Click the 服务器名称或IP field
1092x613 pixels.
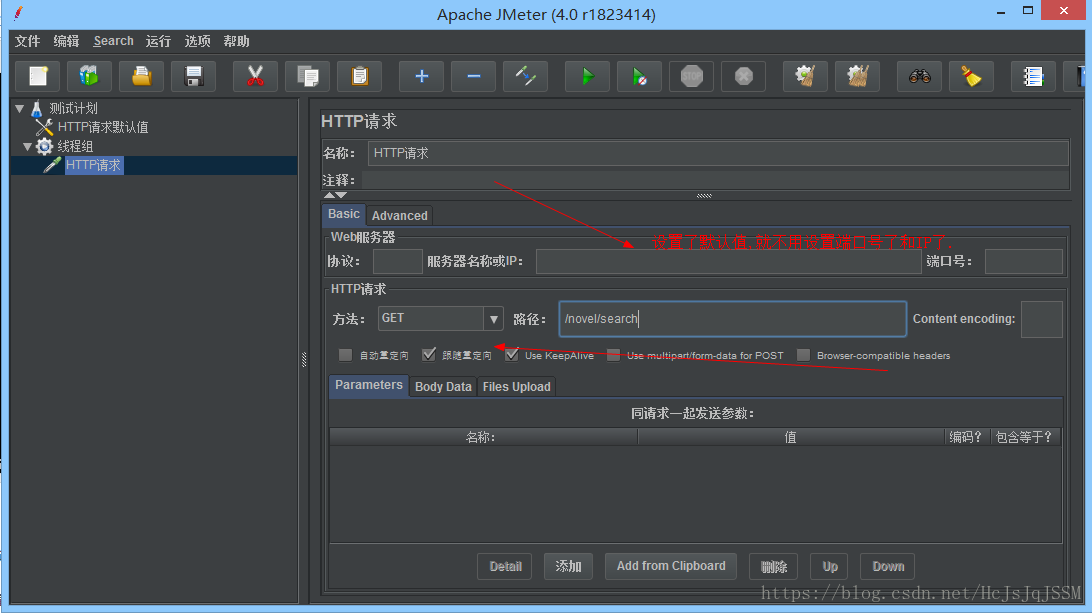[728, 262]
